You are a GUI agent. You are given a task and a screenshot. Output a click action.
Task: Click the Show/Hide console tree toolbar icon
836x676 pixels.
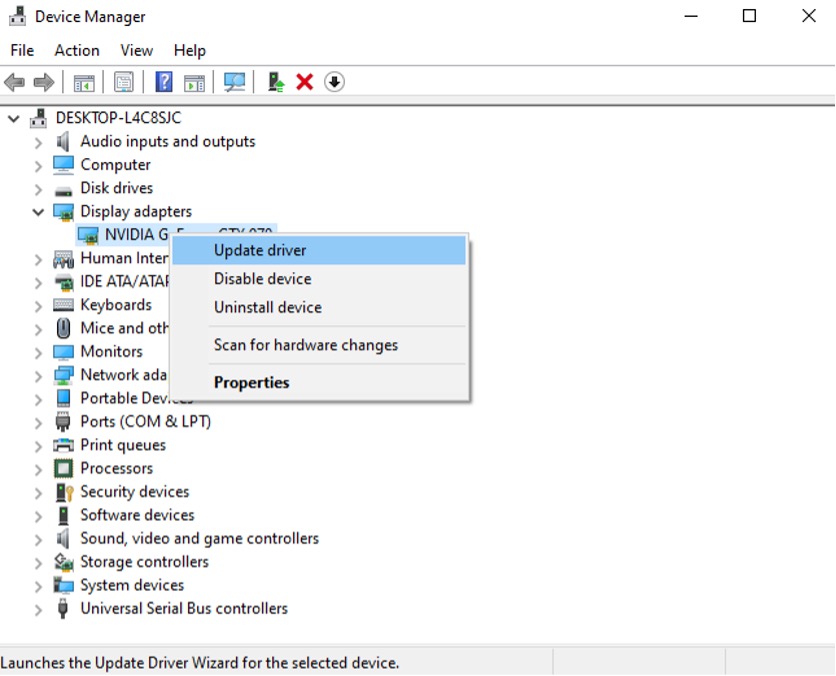pyautogui.click(x=84, y=82)
